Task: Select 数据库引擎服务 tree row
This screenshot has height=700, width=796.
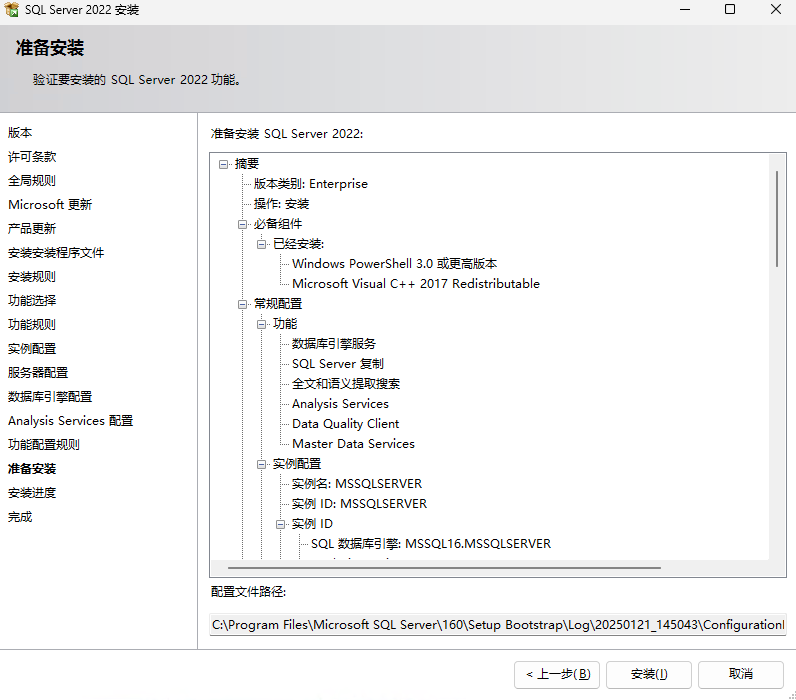Action: click(334, 344)
